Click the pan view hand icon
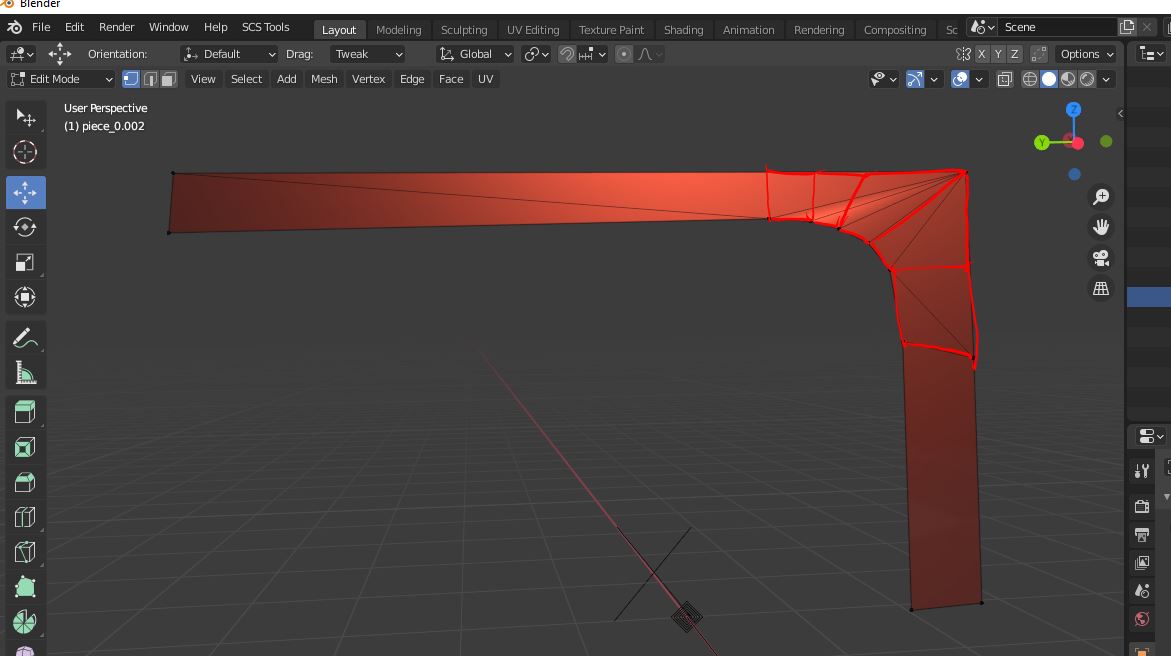The image size is (1171, 656). 1101,227
